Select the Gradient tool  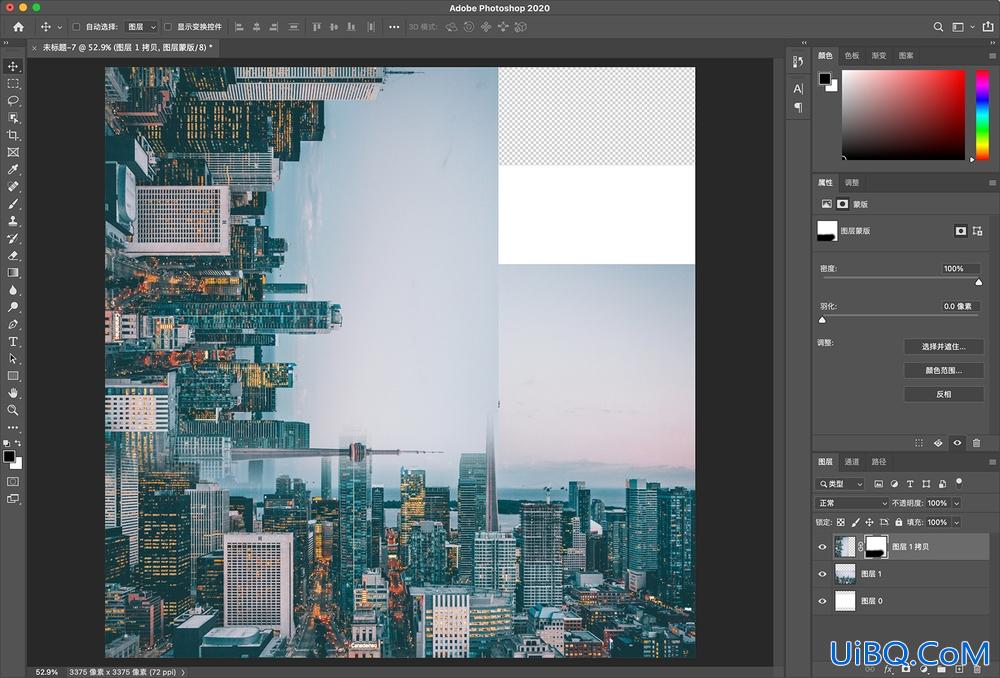click(13, 273)
